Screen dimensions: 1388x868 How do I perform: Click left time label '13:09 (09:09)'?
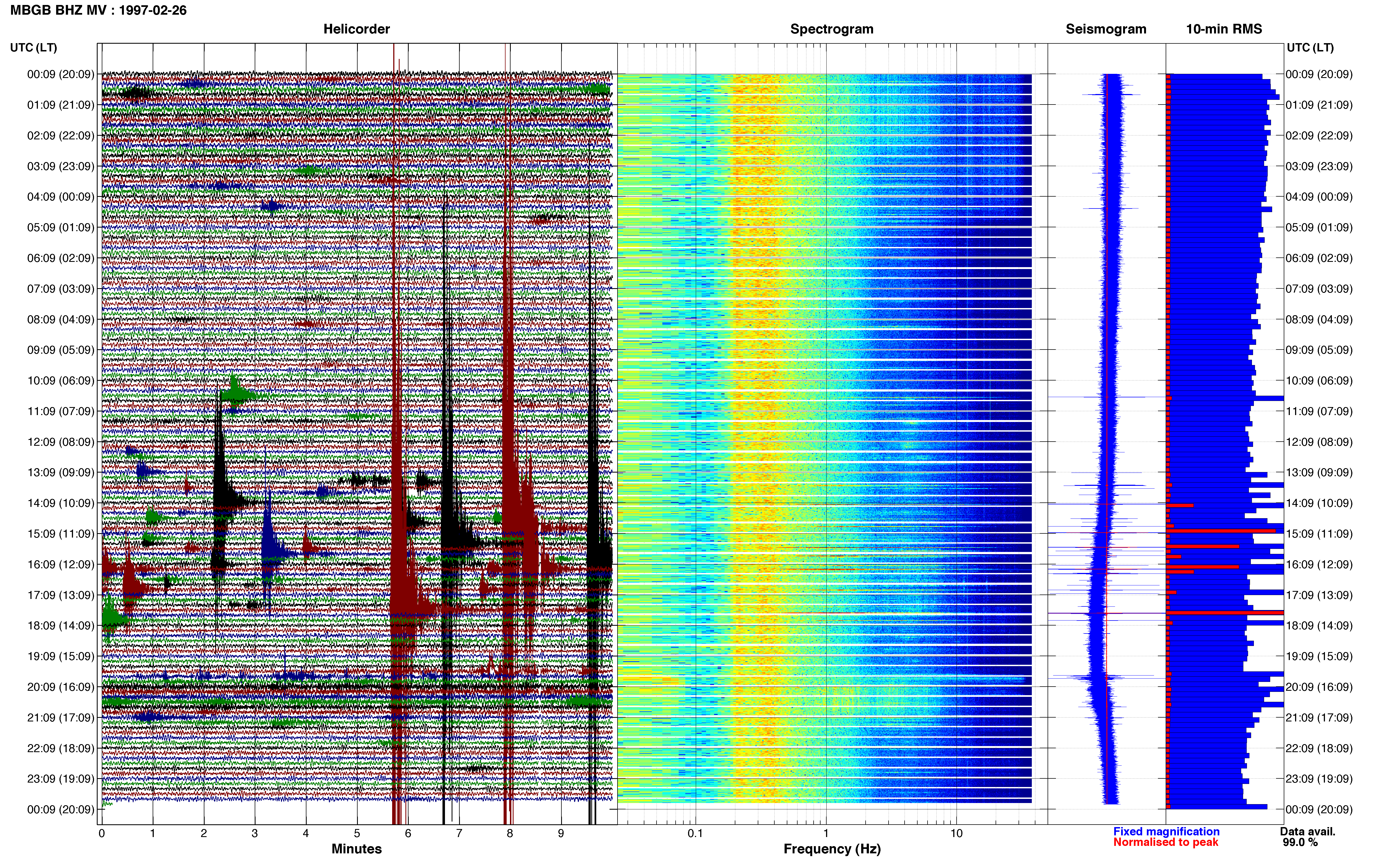pos(61,473)
